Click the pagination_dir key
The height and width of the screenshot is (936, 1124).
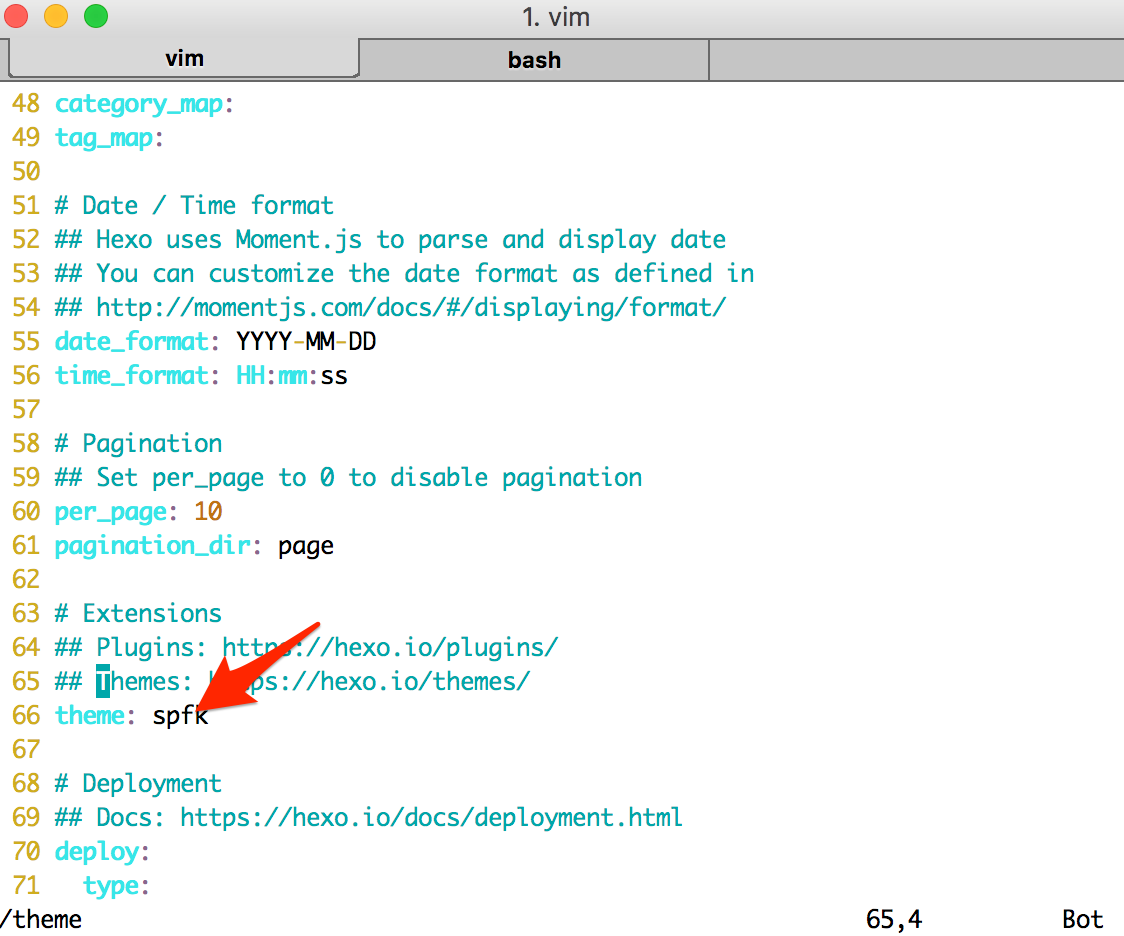click(x=153, y=546)
